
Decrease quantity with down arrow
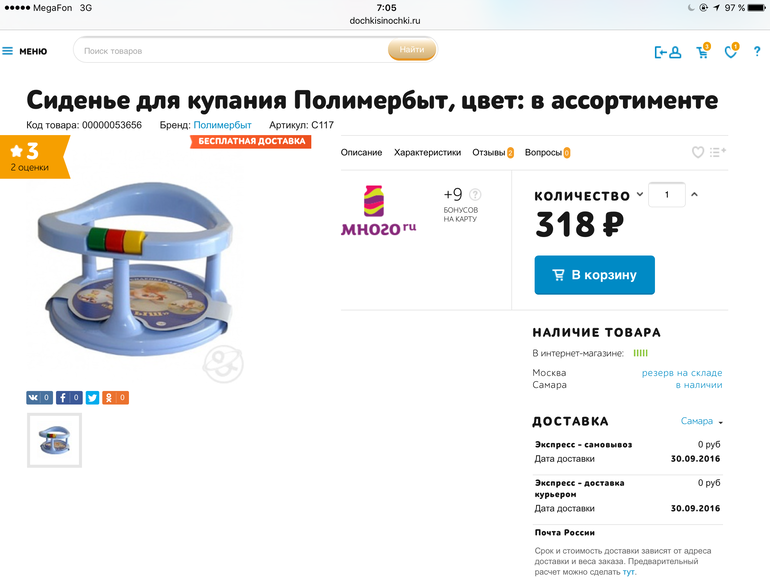click(x=640, y=194)
